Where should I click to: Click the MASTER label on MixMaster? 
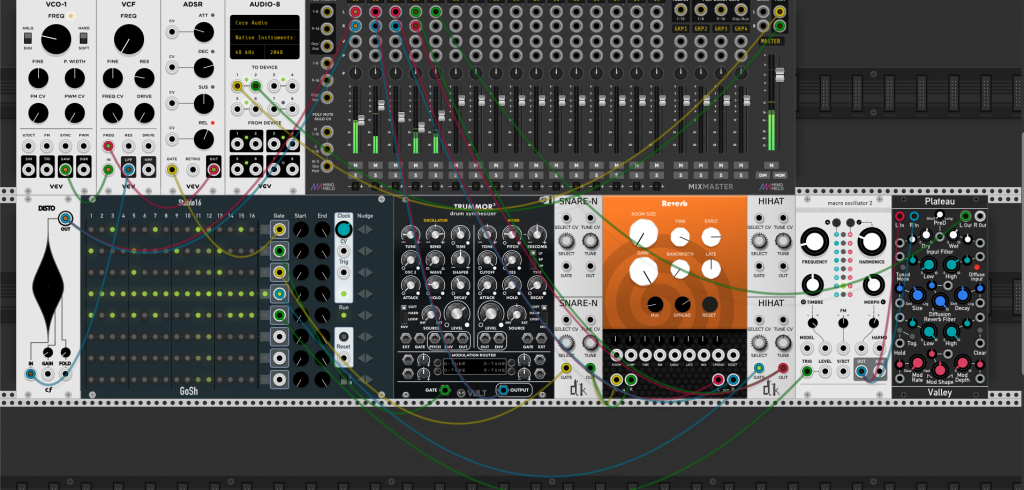(771, 41)
